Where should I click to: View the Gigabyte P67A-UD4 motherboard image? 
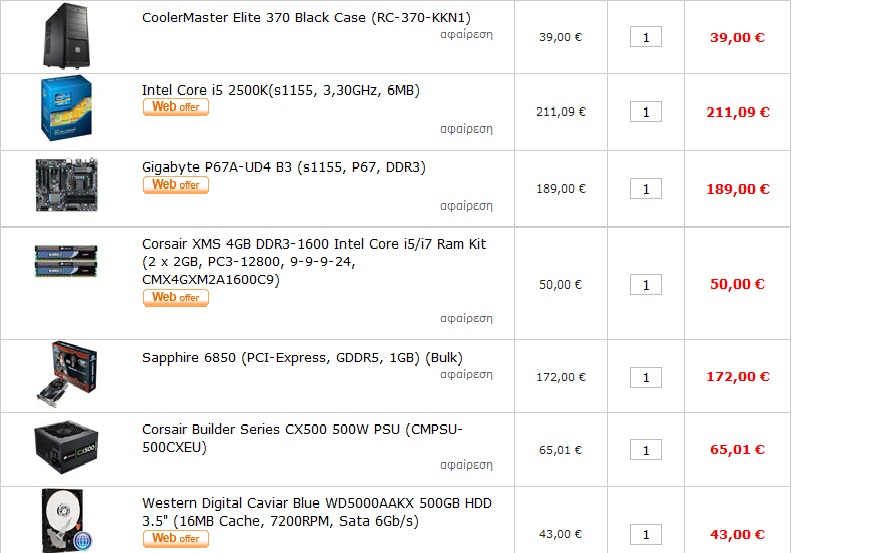(67, 185)
